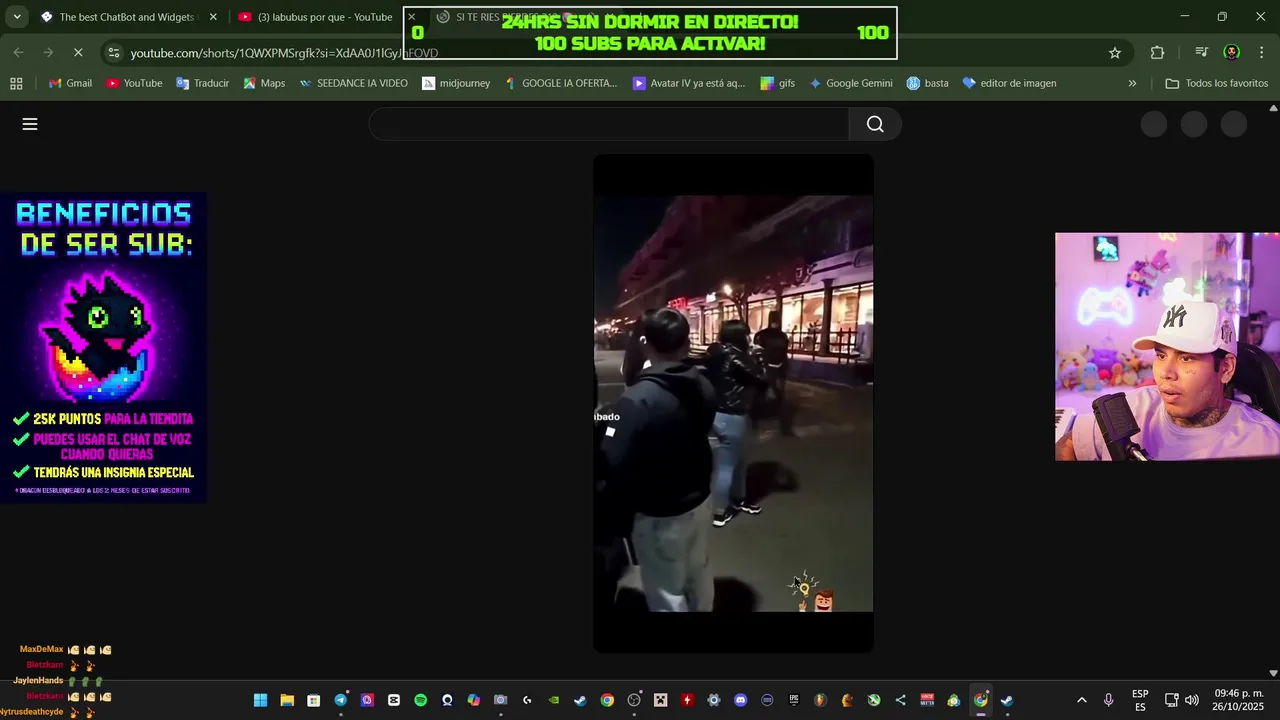Open Logitech G HUB from the taskbar
This screenshot has width=1280, height=720.
tap(527, 700)
